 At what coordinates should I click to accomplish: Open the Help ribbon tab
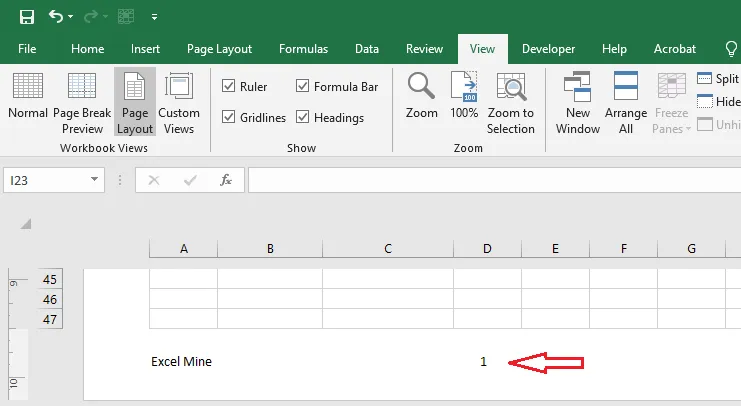click(614, 49)
